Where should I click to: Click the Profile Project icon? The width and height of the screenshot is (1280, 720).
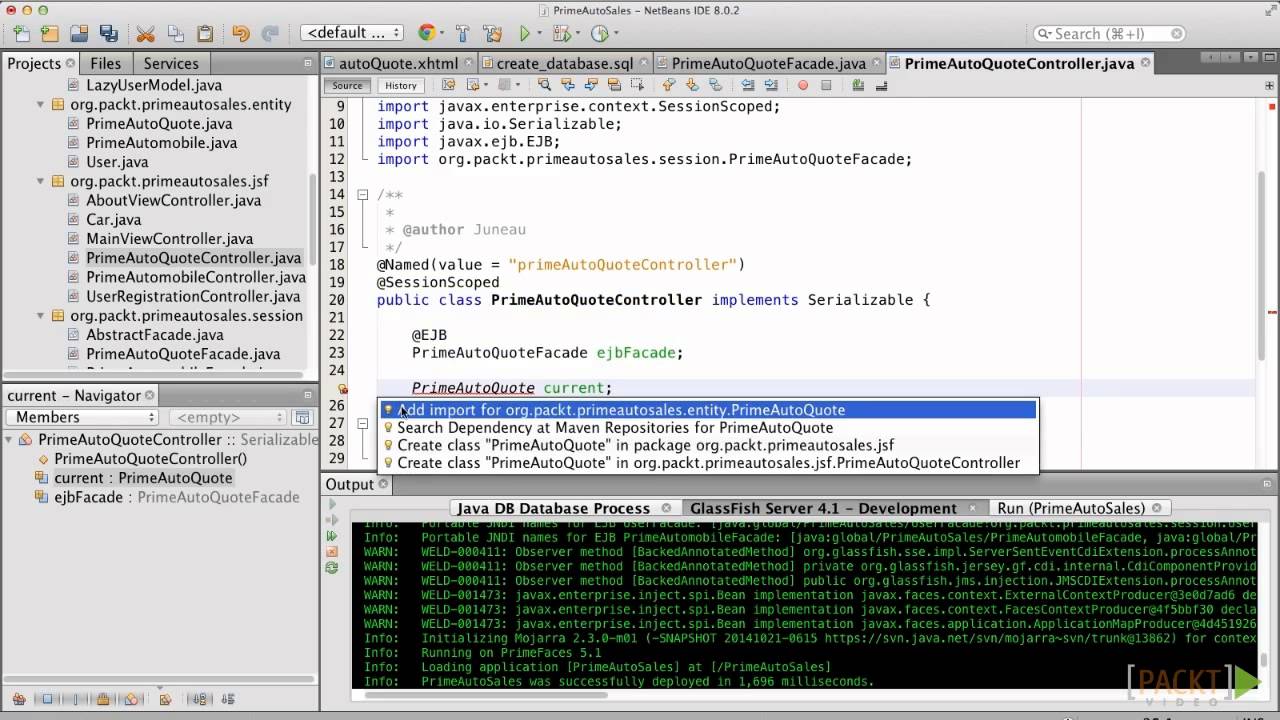599,34
